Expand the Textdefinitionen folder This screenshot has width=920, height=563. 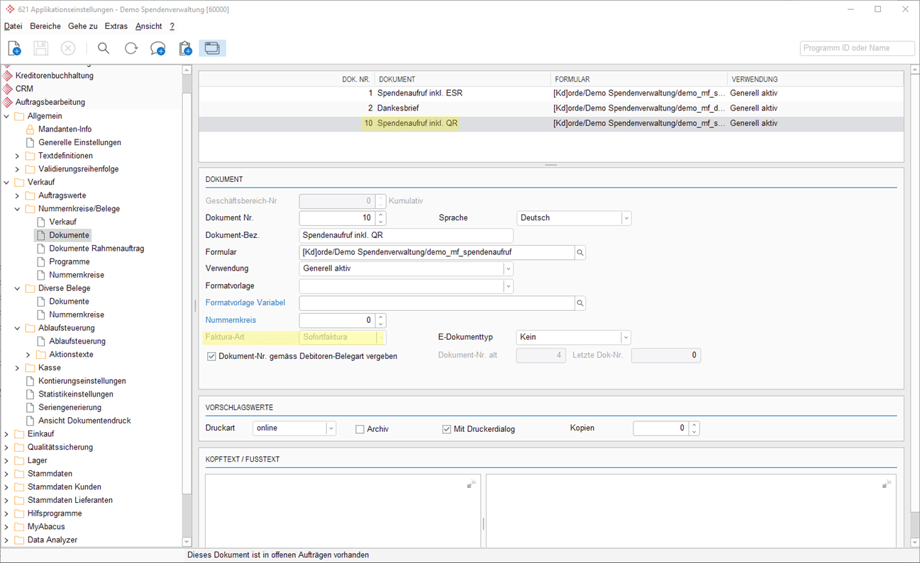pyautogui.click(x=17, y=156)
